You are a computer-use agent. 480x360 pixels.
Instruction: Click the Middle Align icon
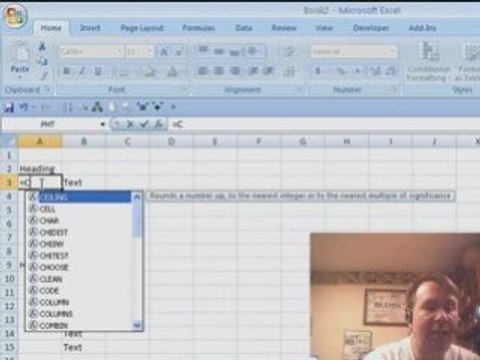coord(219,51)
